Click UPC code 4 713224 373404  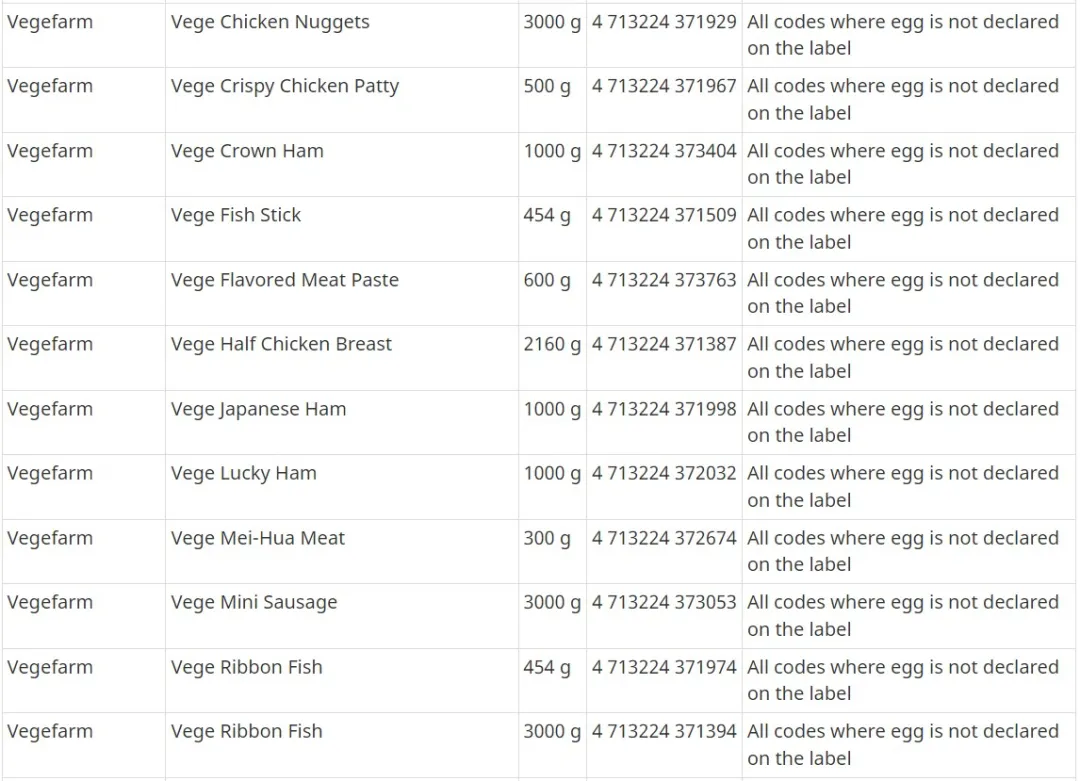[664, 151]
